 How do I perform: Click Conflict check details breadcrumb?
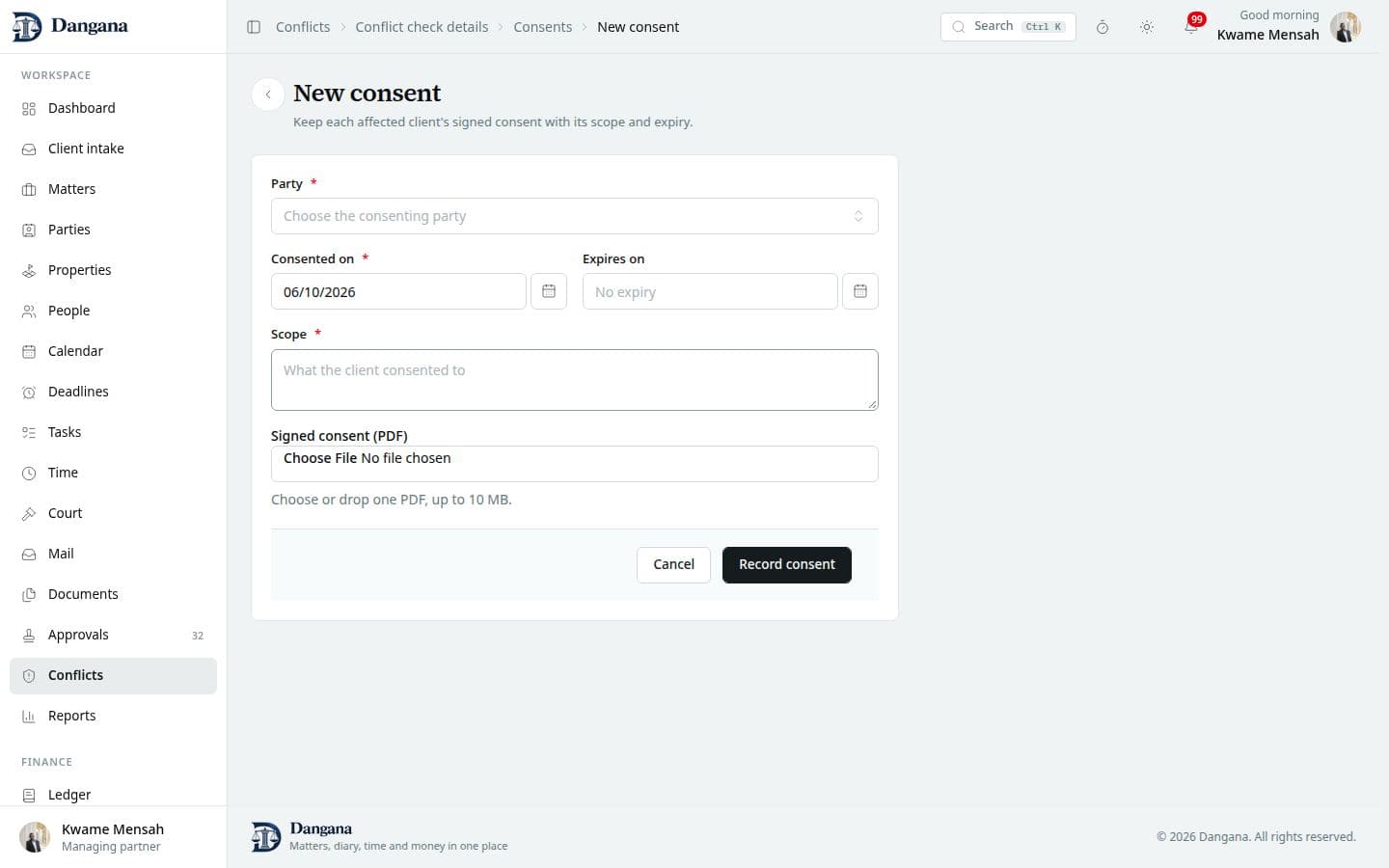pos(422,27)
